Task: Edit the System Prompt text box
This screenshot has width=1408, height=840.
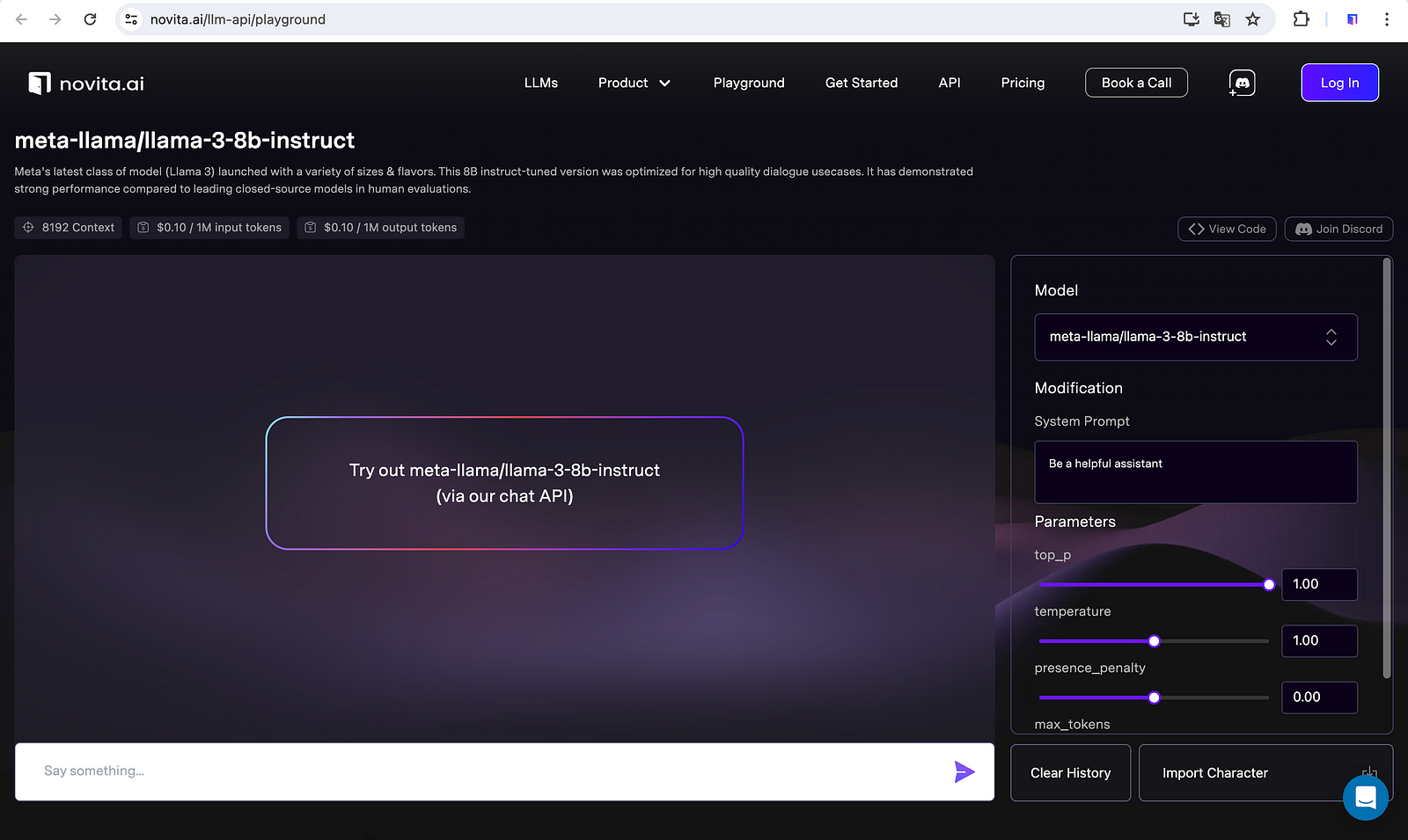Action: (x=1196, y=472)
